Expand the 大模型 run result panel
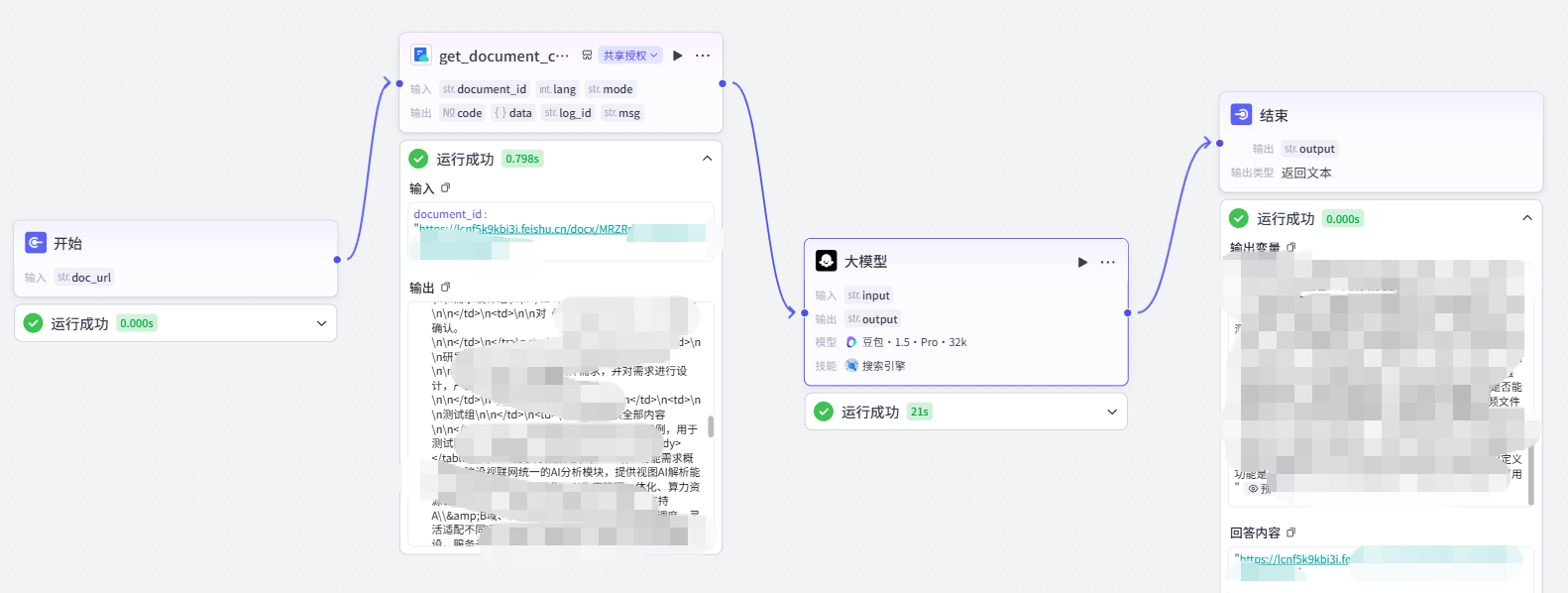 coord(1112,412)
